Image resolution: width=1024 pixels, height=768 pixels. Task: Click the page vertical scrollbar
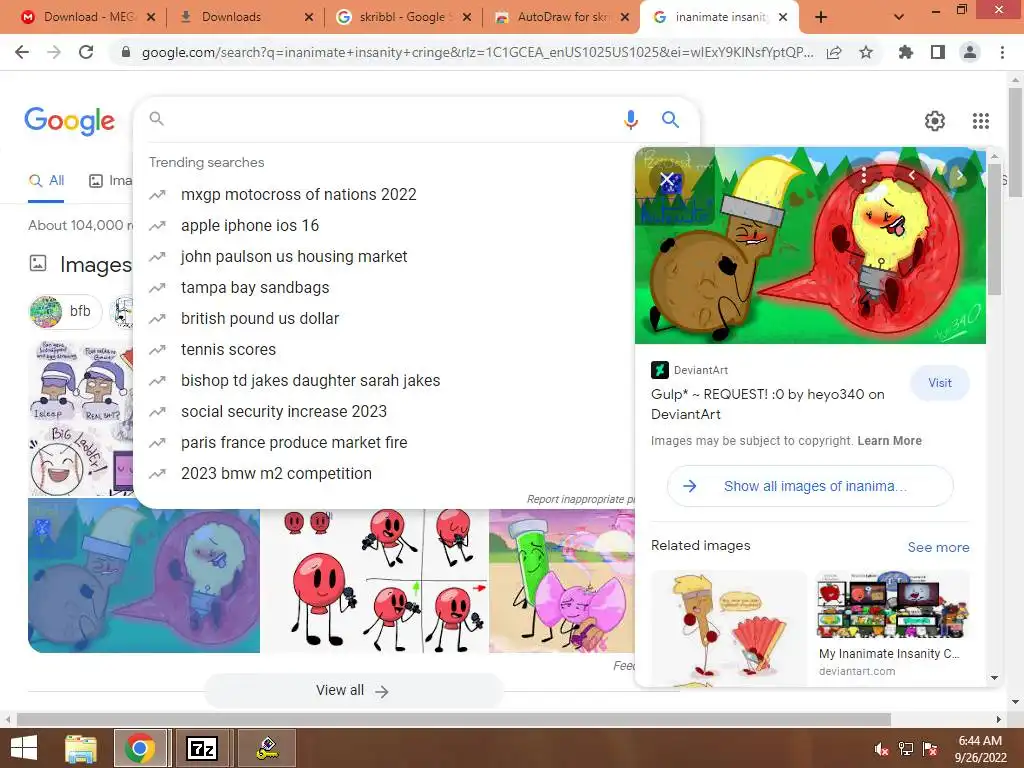[x=1015, y=142]
